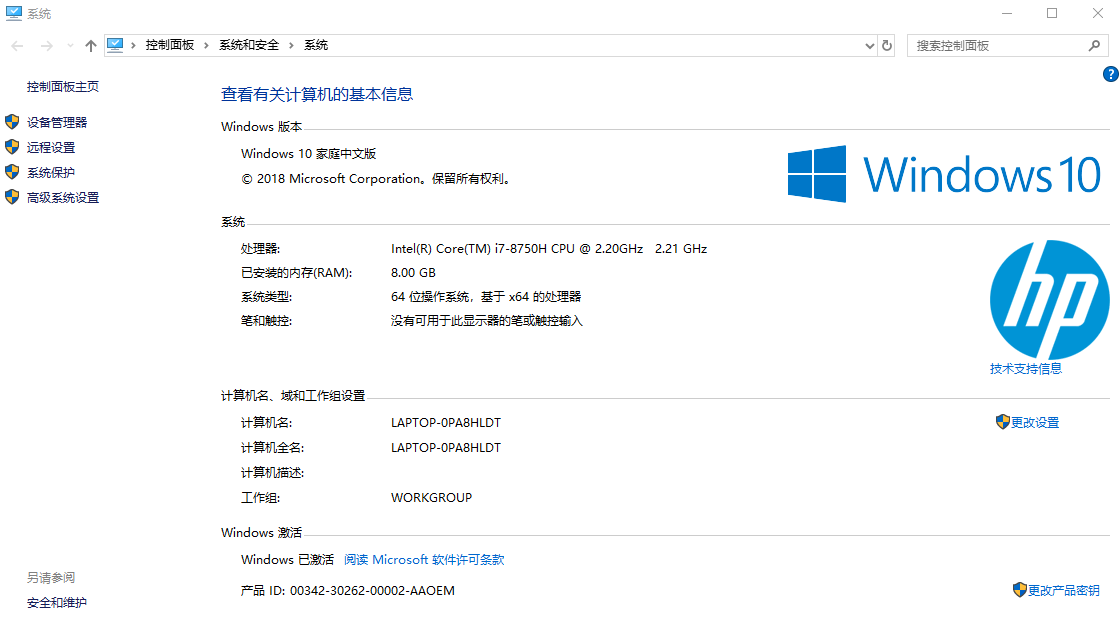Click the HP logo image

click(1049, 300)
